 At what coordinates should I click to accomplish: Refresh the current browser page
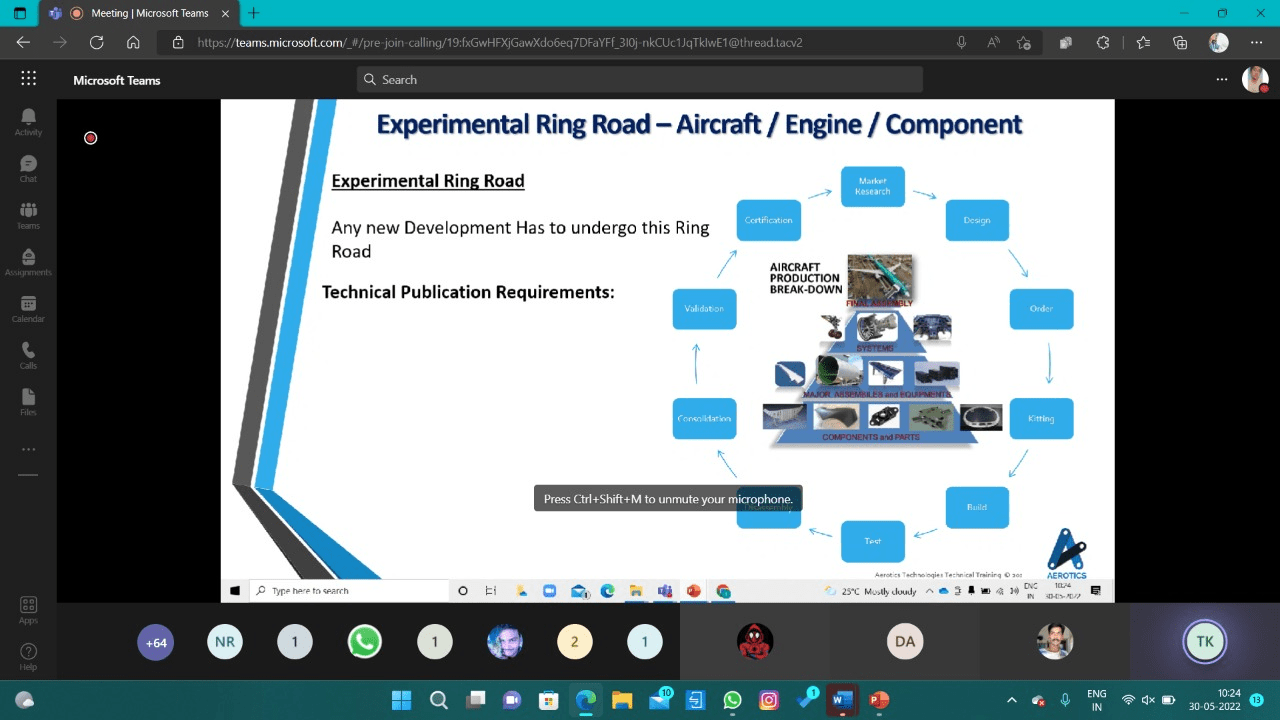coord(96,43)
